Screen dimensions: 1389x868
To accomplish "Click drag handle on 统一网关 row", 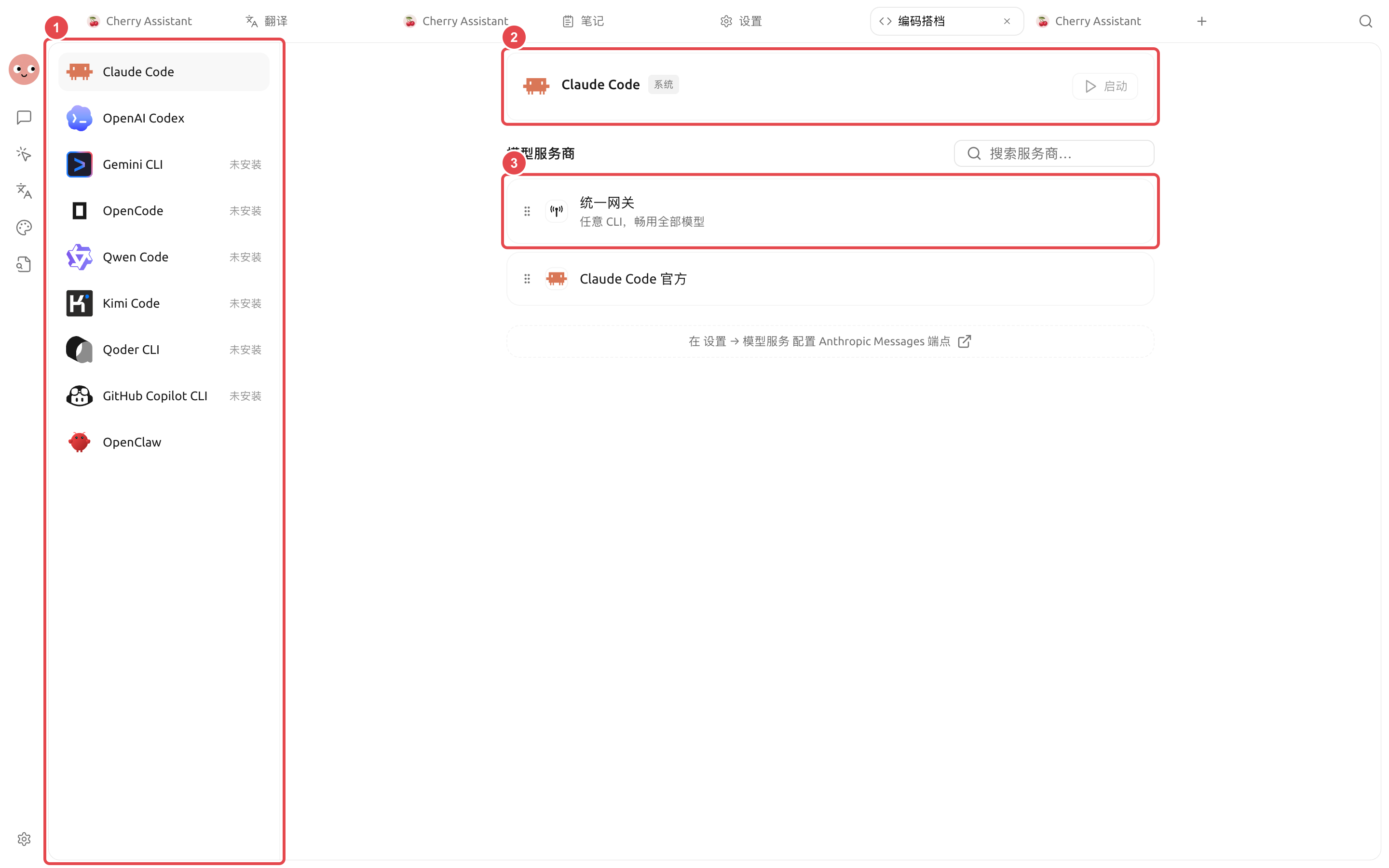I will tap(527, 211).
